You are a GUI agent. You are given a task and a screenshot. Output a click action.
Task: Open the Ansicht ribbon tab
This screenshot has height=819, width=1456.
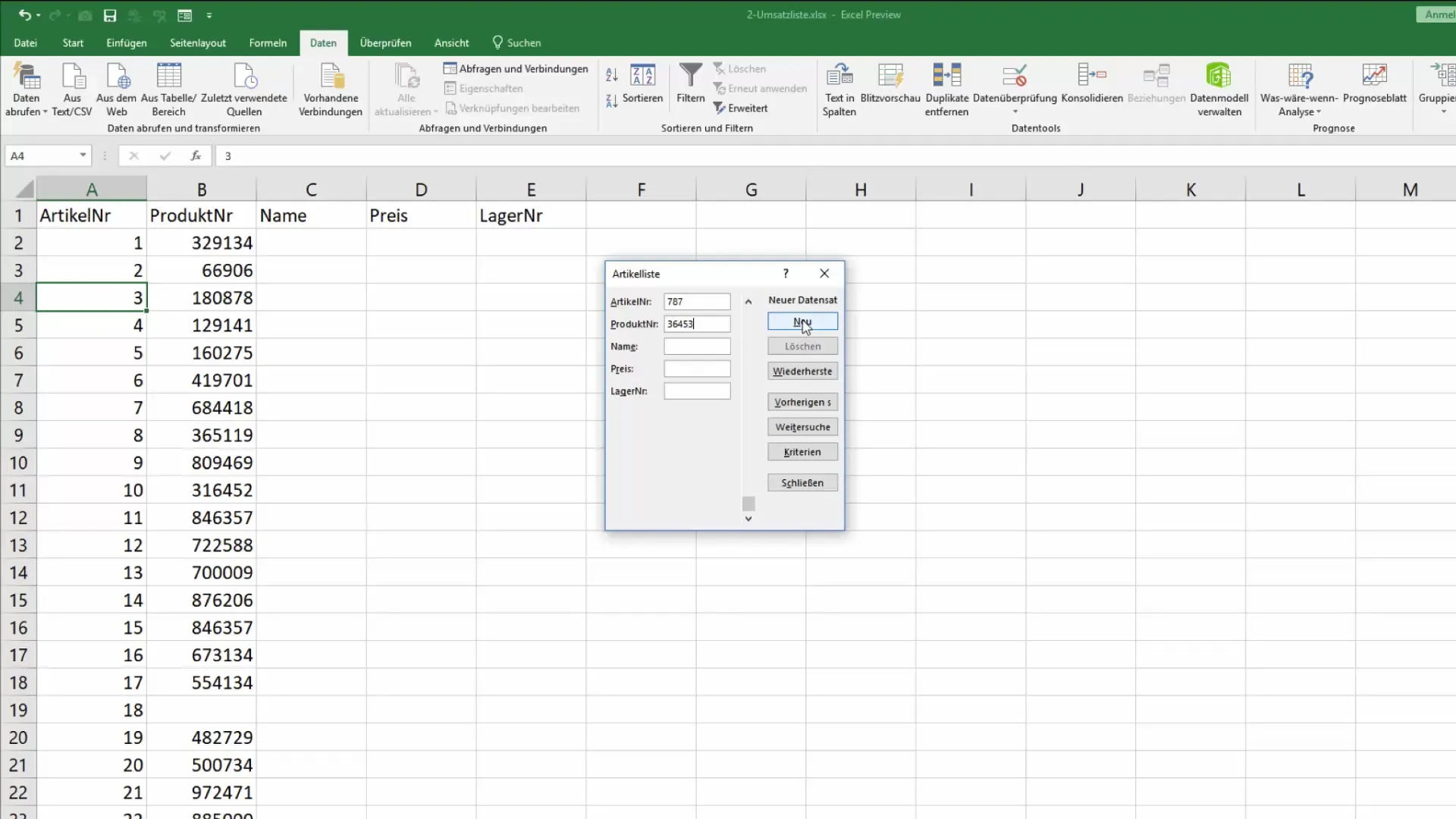pyautogui.click(x=451, y=42)
